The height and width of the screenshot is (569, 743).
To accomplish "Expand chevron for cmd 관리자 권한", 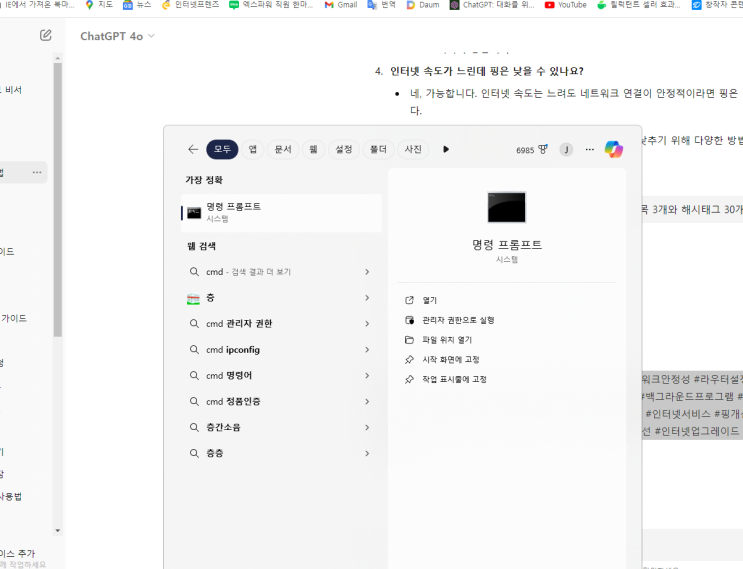I will 367,324.
